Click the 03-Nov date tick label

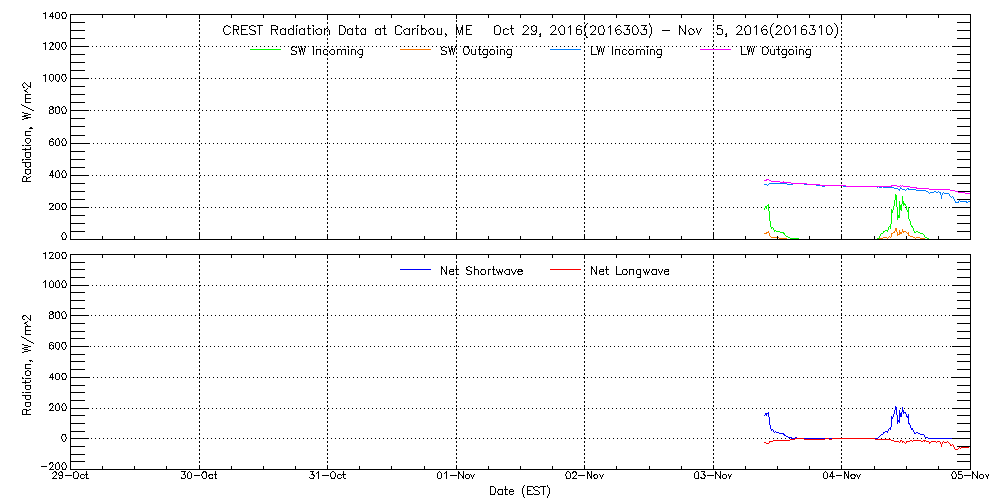(x=713, y=478)
